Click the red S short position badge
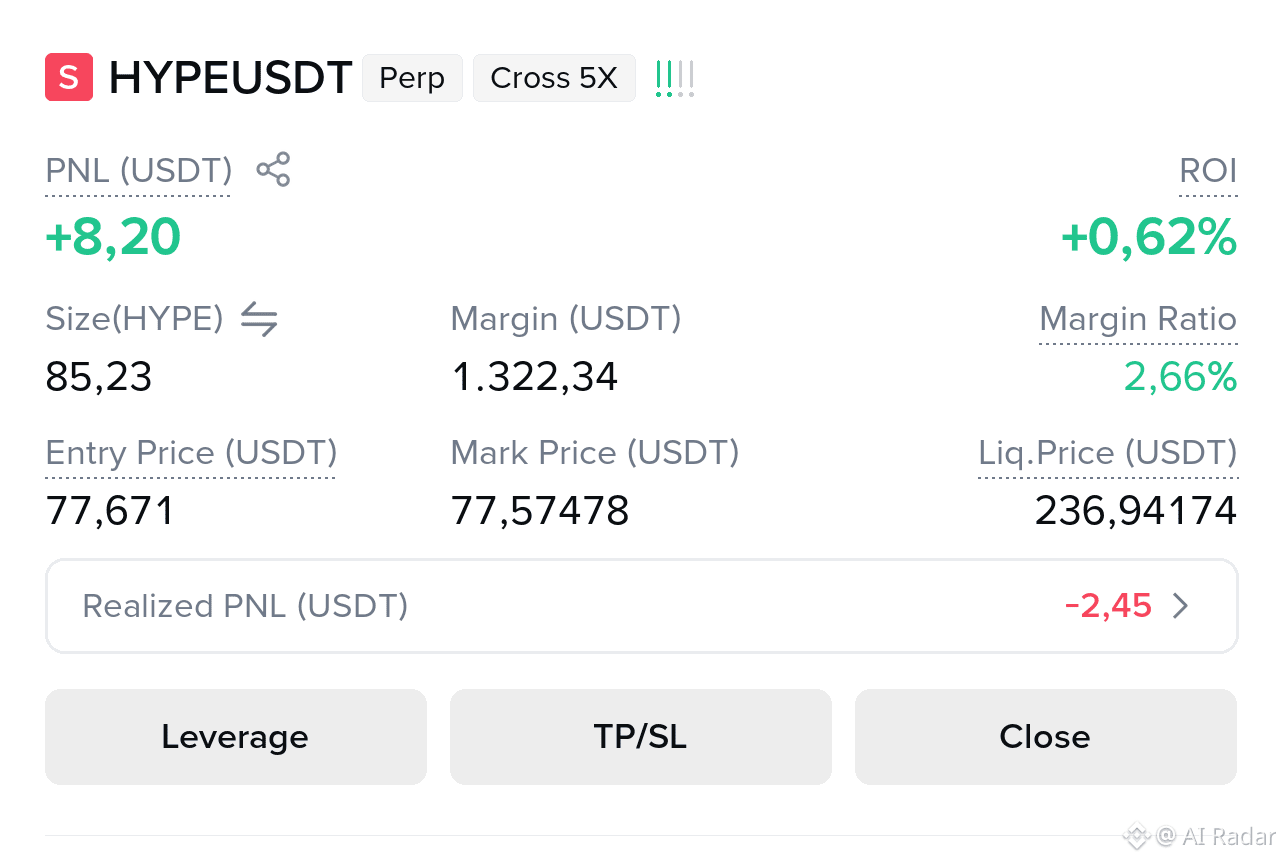 (x=69, y=77)
